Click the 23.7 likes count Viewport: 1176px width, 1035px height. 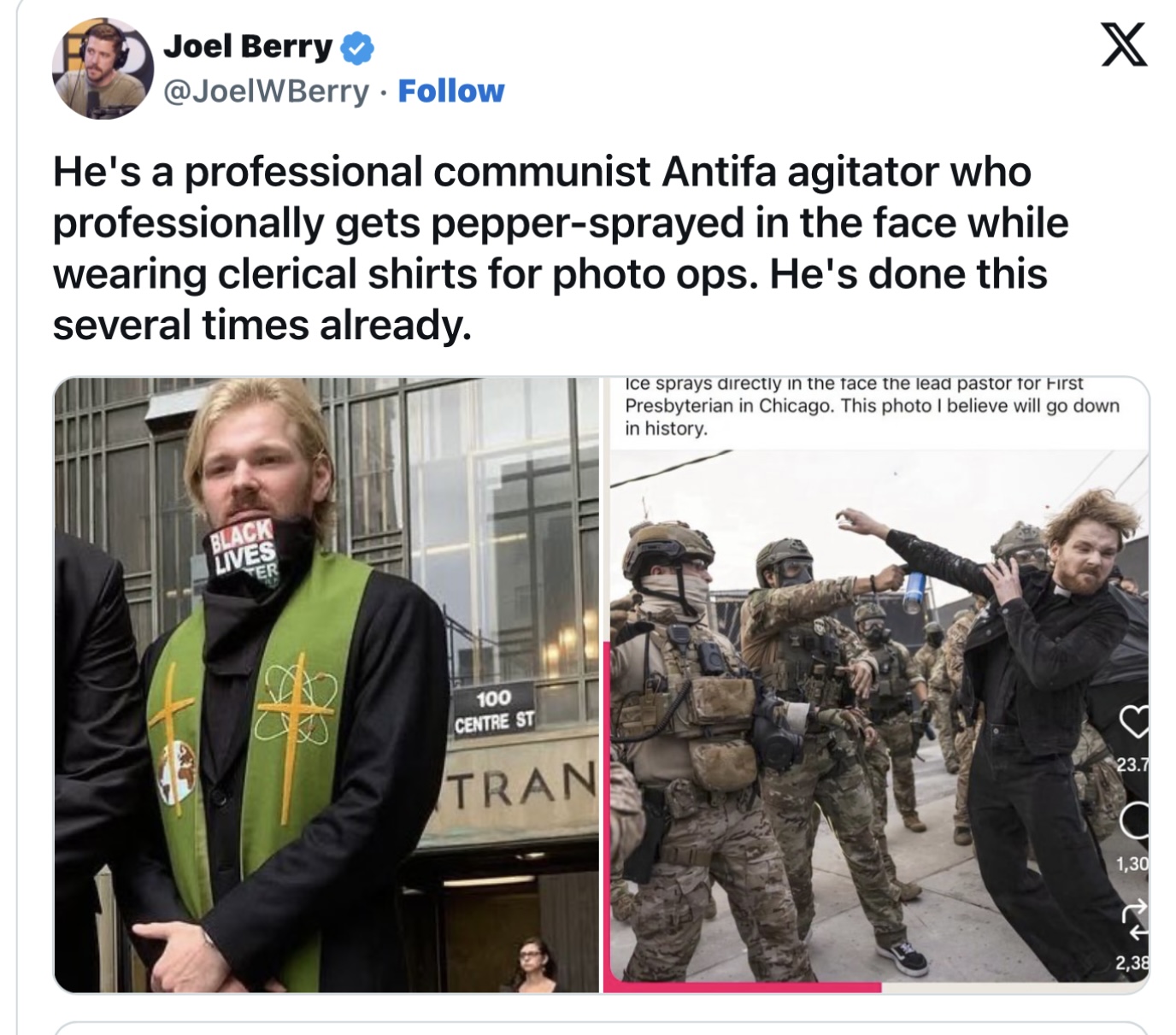1133,764
